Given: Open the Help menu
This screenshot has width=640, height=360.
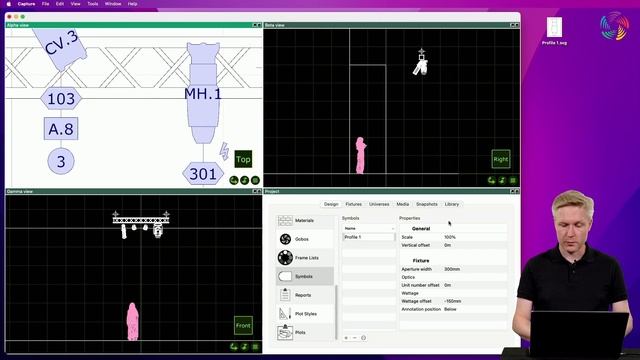Looking at the screenshot, I should 132,4.
